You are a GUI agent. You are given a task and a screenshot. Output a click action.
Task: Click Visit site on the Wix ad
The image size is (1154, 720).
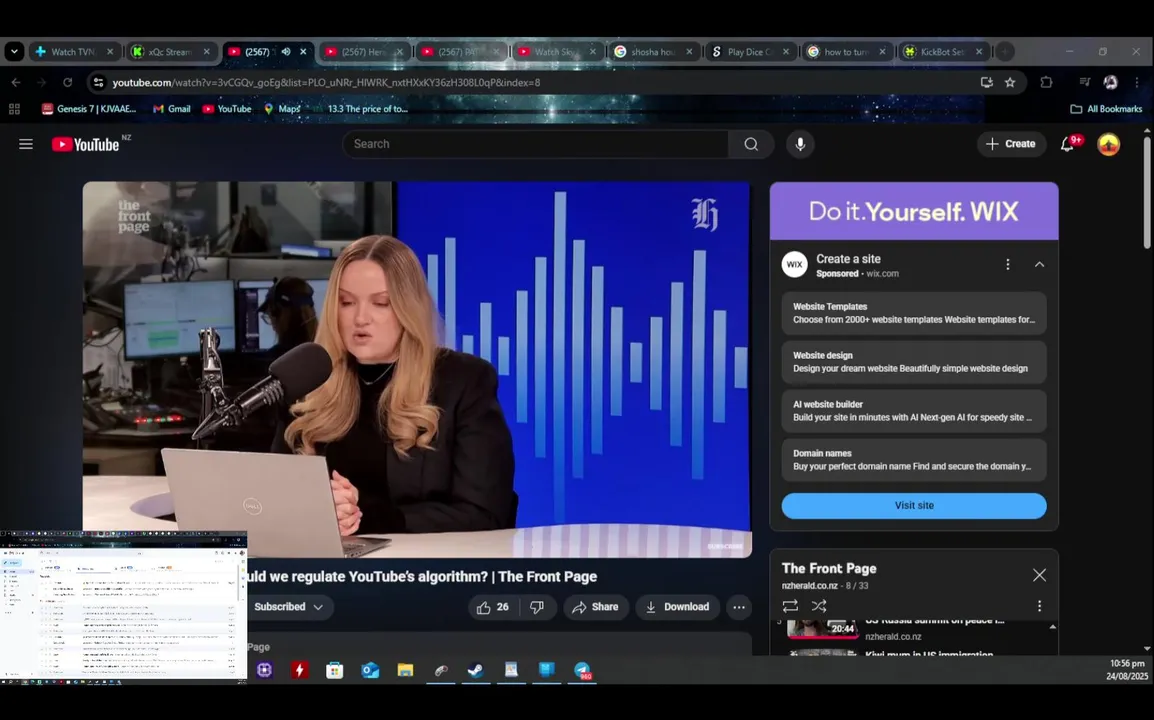point(914,506)
